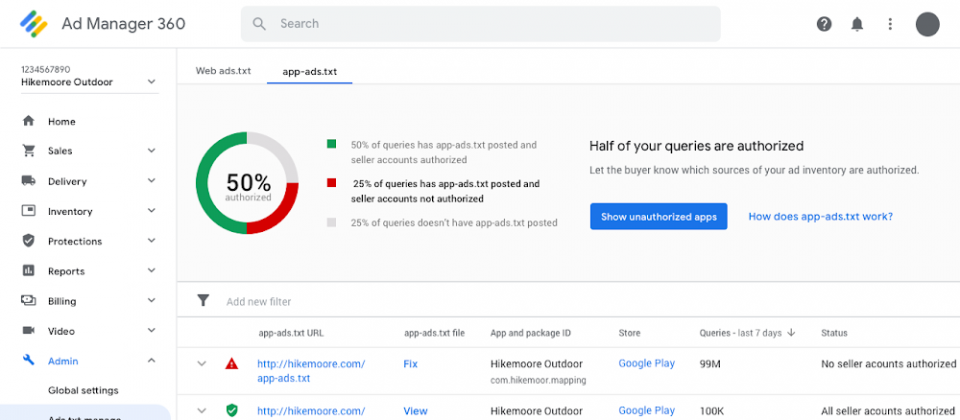Viewport: 960px width, 420px height.
Task: Click the Add new filter field
Action: (x=259, y=301)
